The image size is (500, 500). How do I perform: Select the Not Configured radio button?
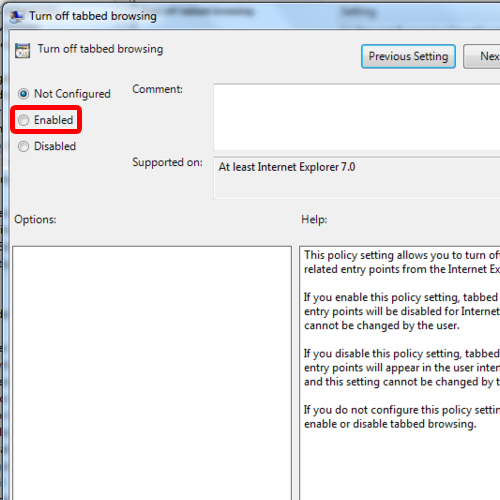click(x=23, y=94)
